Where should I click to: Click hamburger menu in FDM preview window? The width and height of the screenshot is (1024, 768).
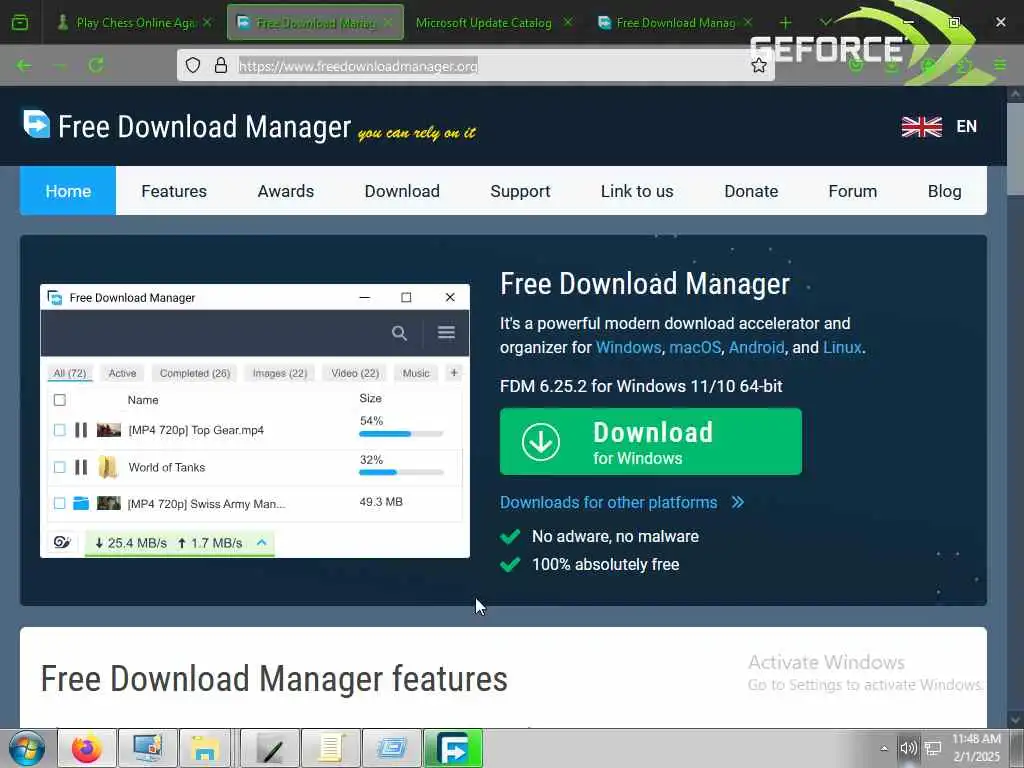click(446, 332)
